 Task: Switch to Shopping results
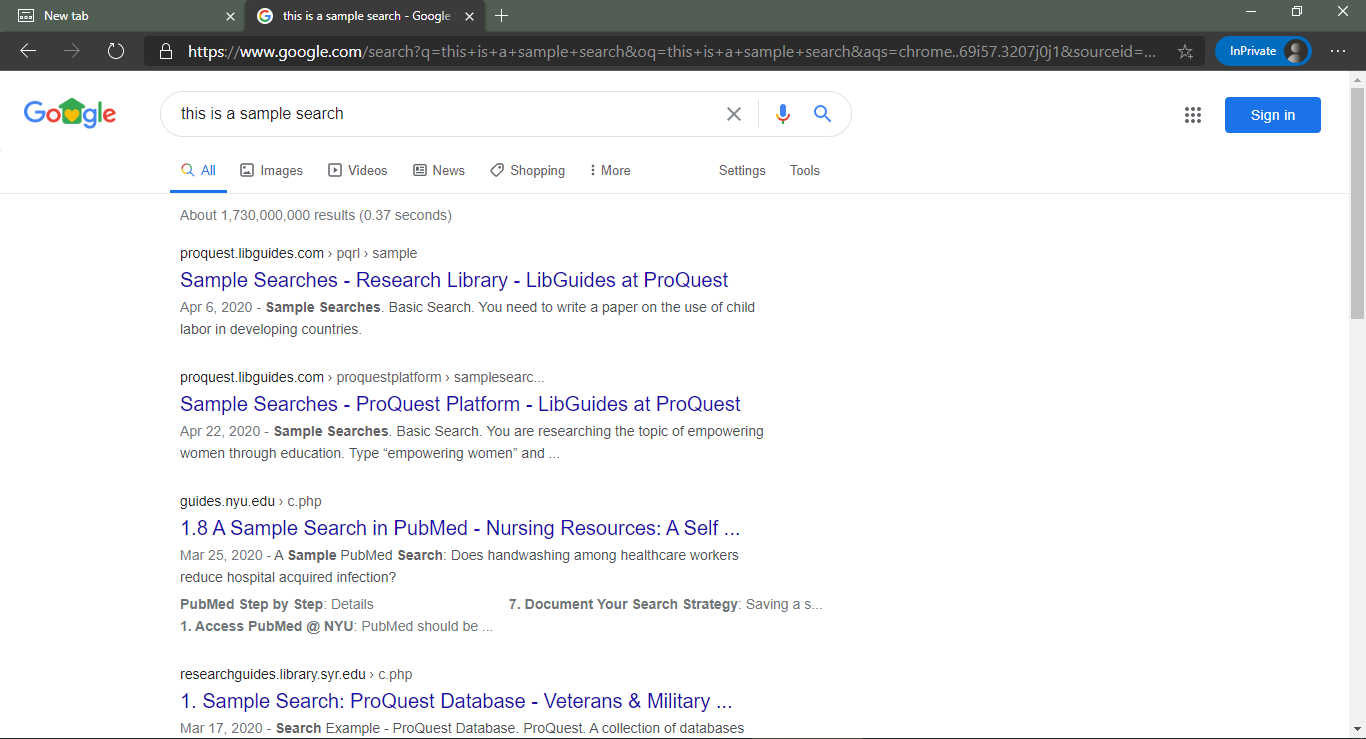pos(527,171)
